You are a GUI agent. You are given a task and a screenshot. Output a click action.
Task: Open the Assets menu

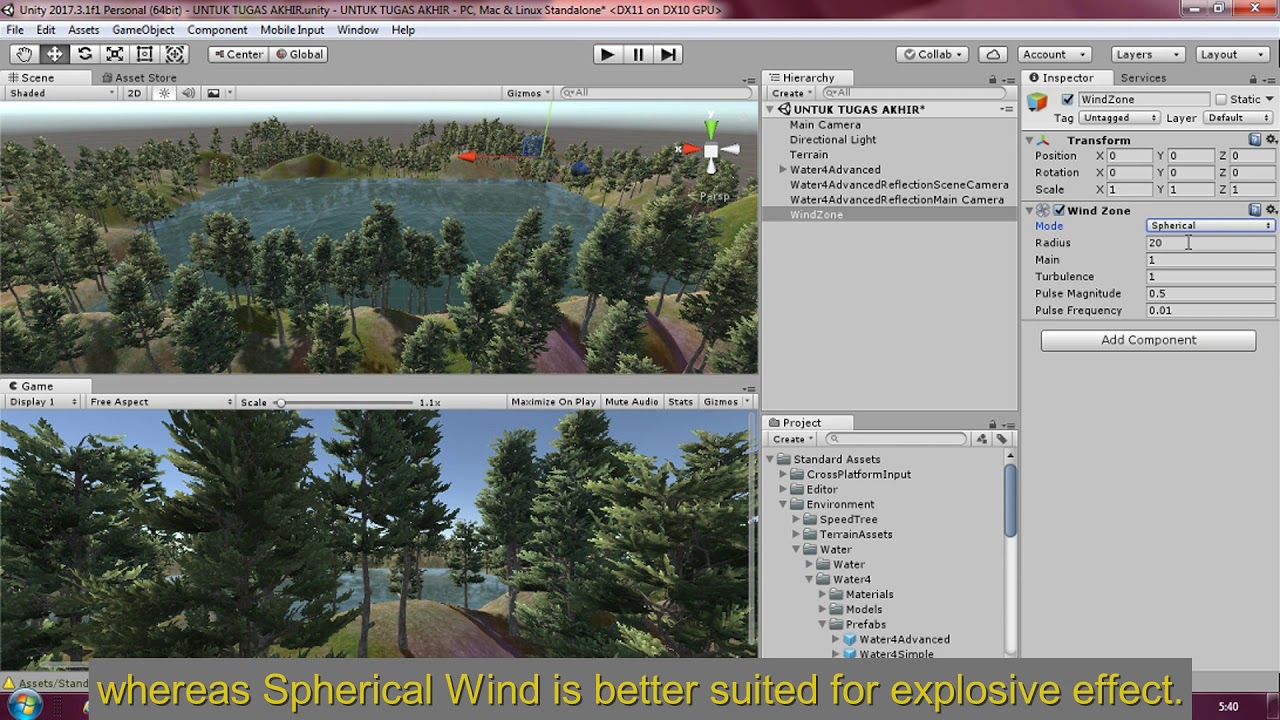83,30
